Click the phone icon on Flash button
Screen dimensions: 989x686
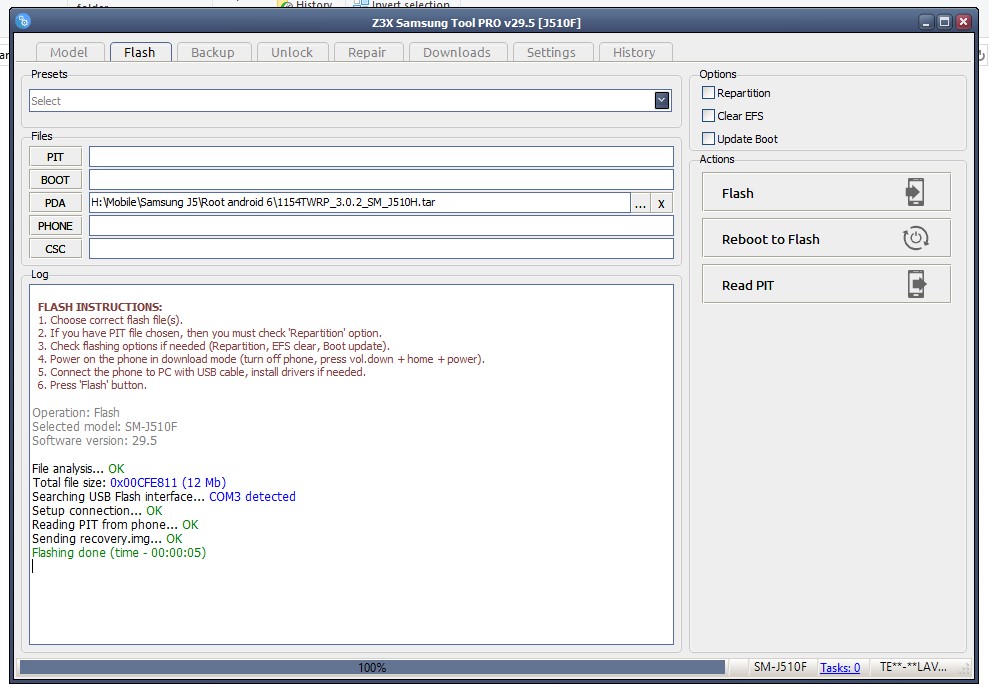click(915, 192)
